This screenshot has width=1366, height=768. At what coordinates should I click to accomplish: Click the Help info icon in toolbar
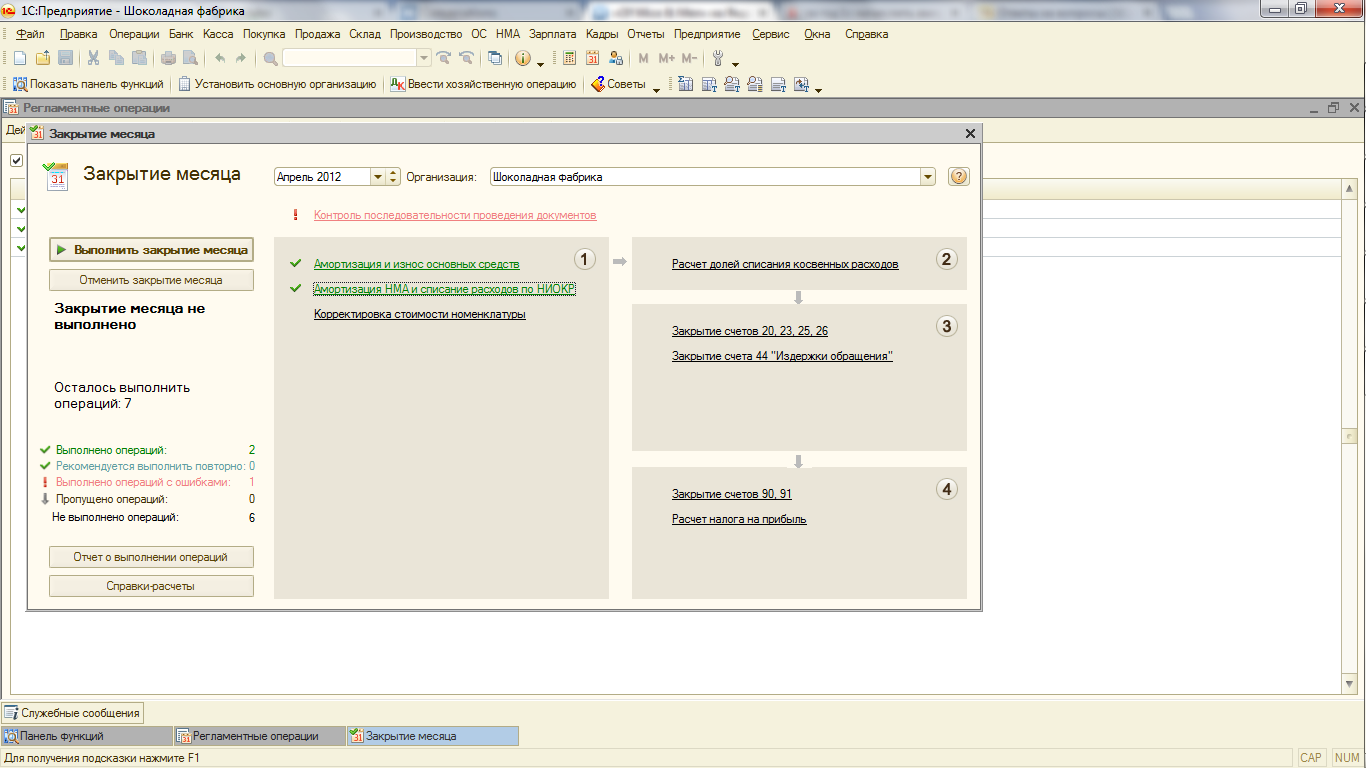click(x=523, y=58)
